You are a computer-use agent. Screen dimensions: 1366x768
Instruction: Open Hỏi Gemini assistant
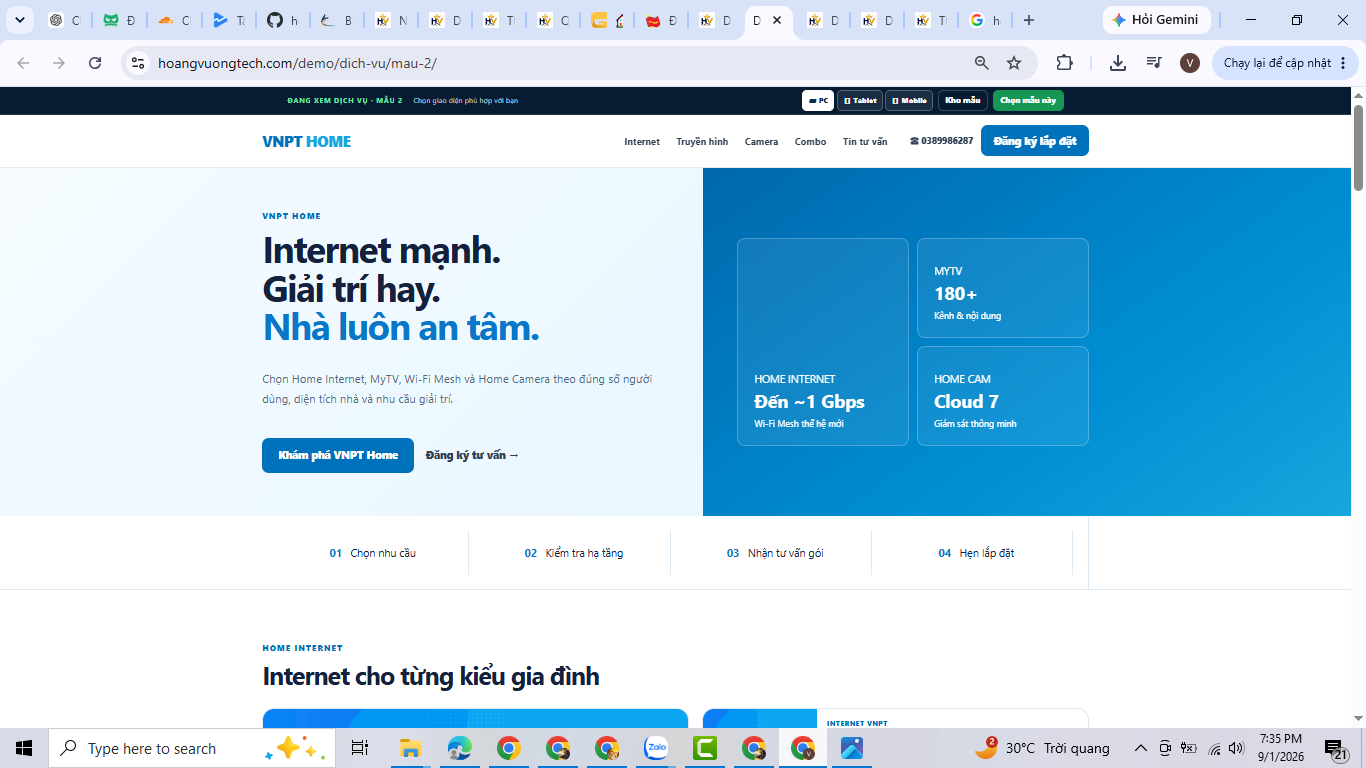(1156, 20)
